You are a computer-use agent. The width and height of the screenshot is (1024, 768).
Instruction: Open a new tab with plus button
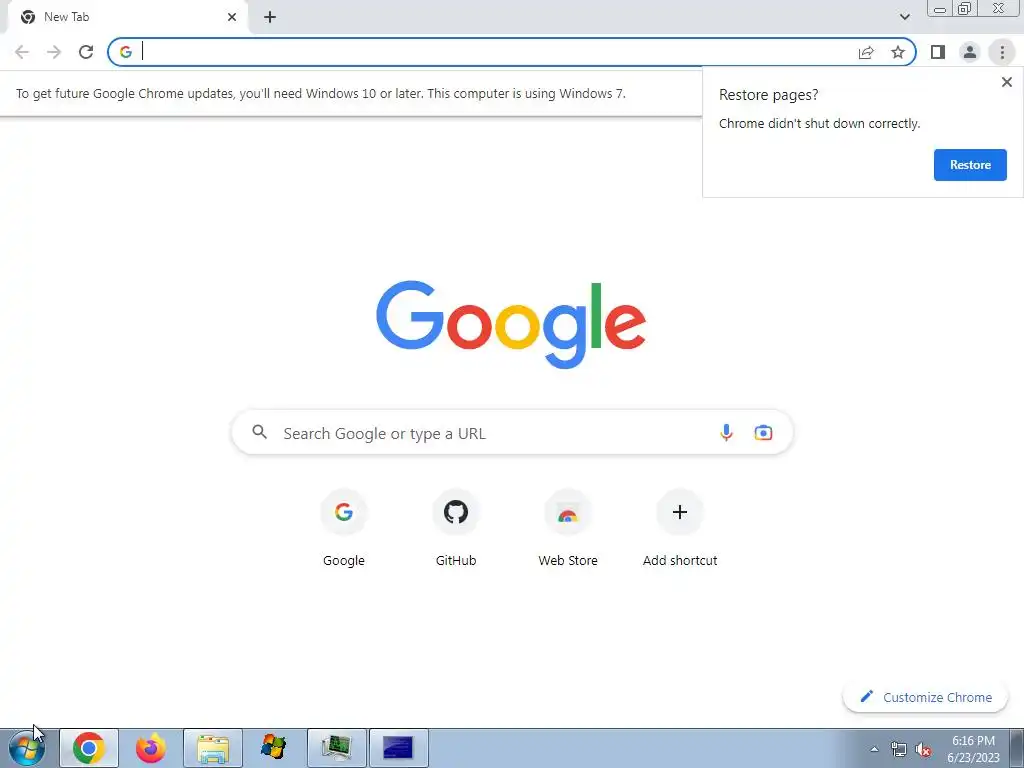pos(270,17)
